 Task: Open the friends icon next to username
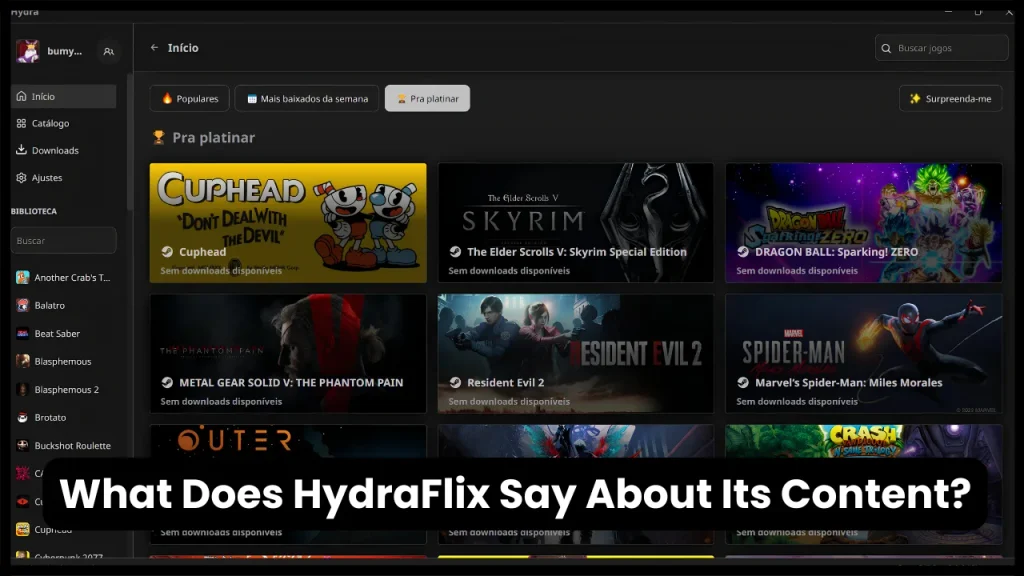[108, 51]
